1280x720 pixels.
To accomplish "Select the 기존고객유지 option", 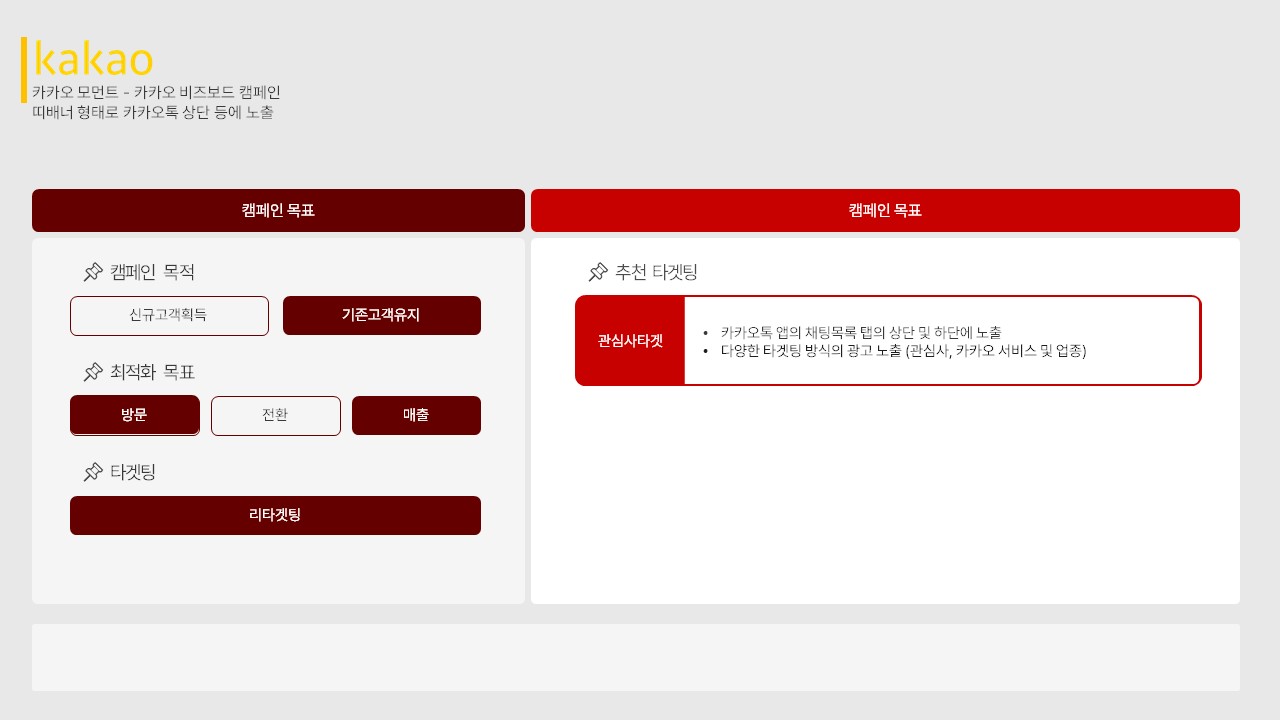I will (381, 315).
